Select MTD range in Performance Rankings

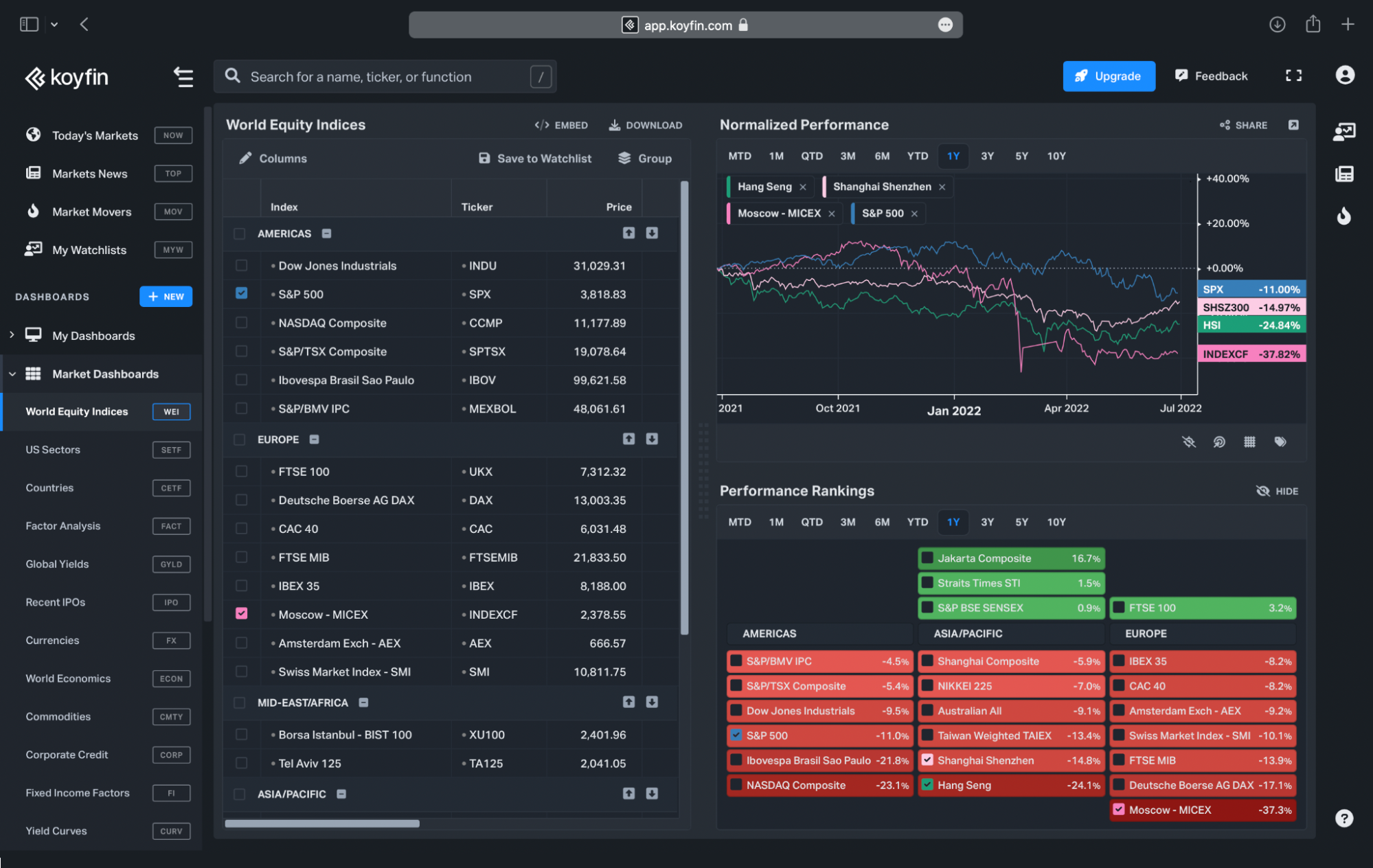pos(739,522)
